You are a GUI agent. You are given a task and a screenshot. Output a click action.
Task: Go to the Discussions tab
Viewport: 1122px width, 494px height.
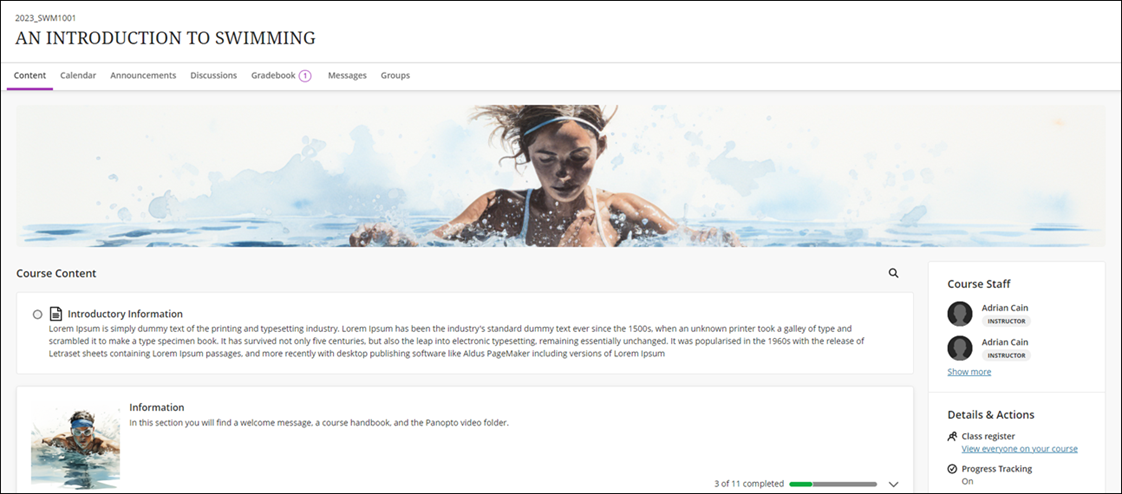pyautogui.click(x=213, y=76)
